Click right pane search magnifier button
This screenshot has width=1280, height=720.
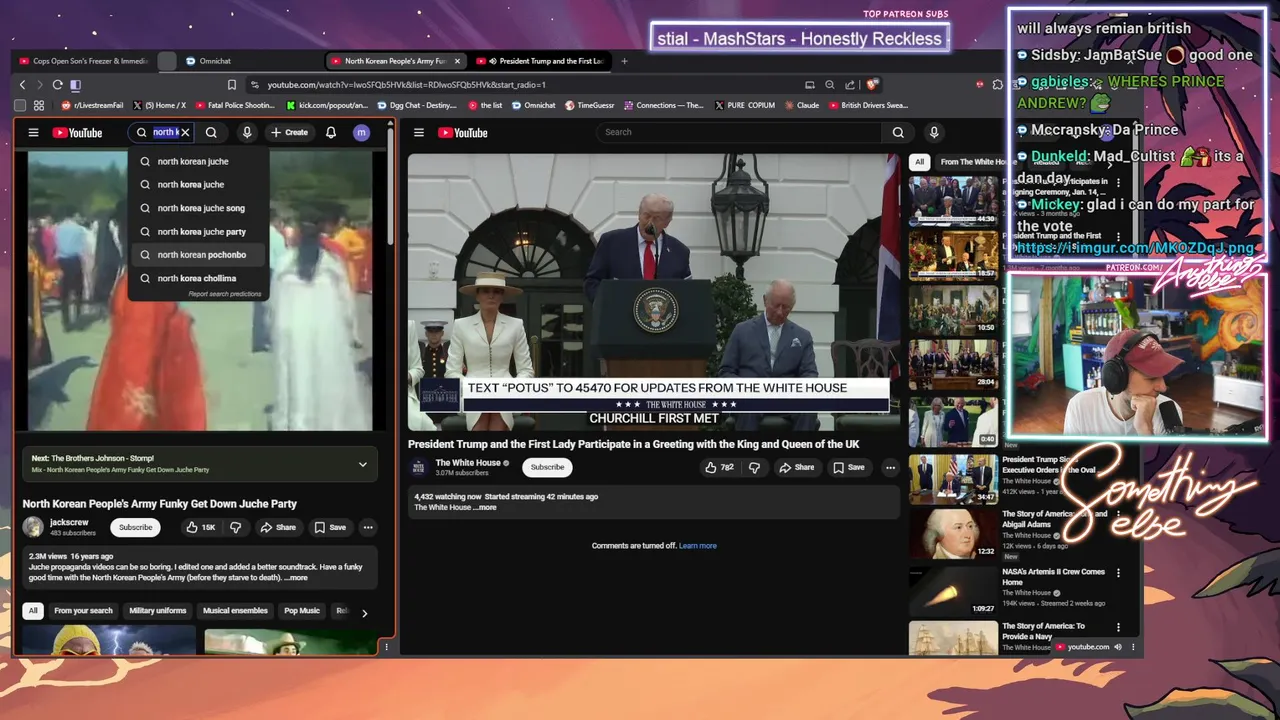898,132
